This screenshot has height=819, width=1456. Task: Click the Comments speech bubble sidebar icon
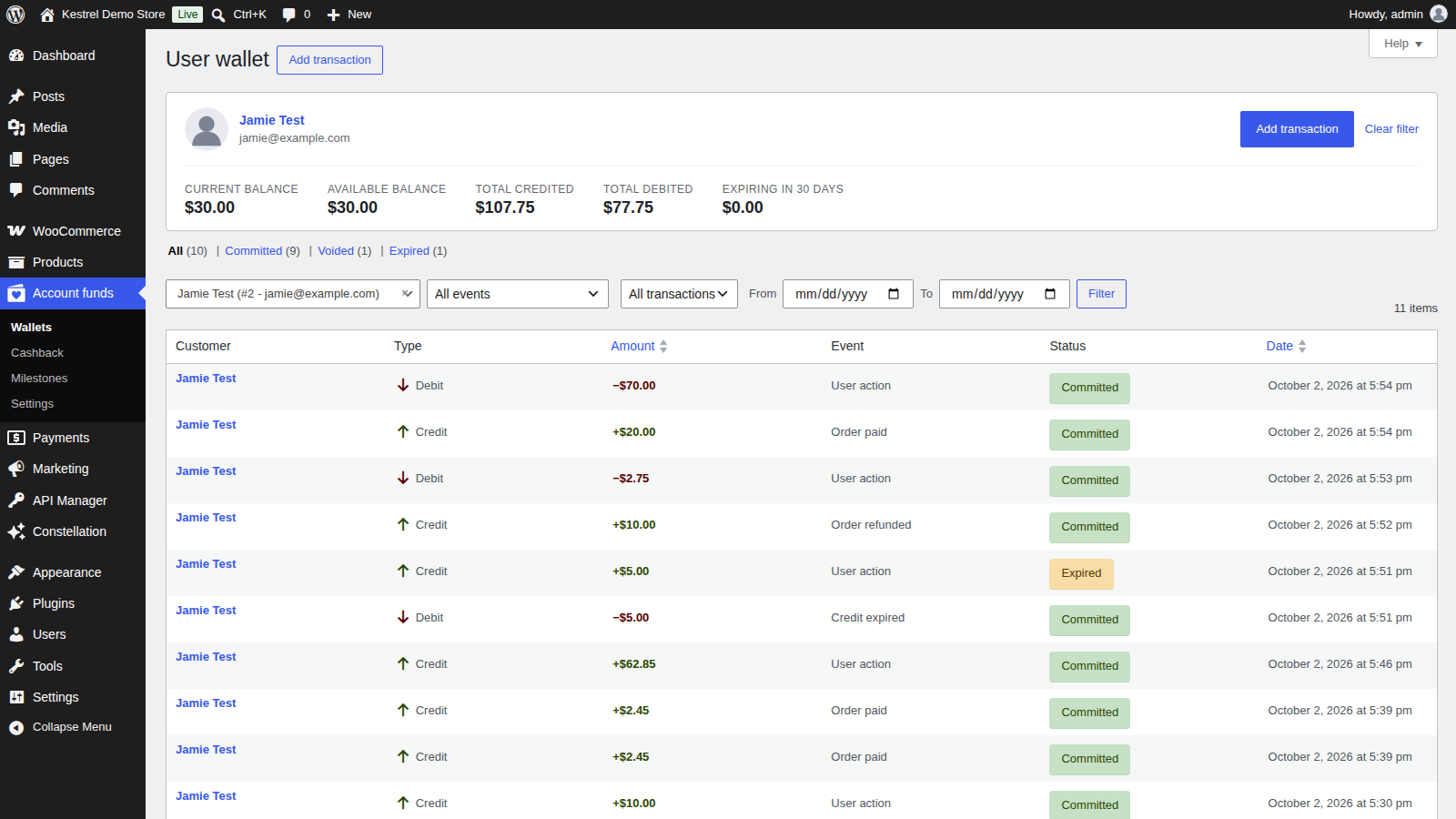coord(16,190)
